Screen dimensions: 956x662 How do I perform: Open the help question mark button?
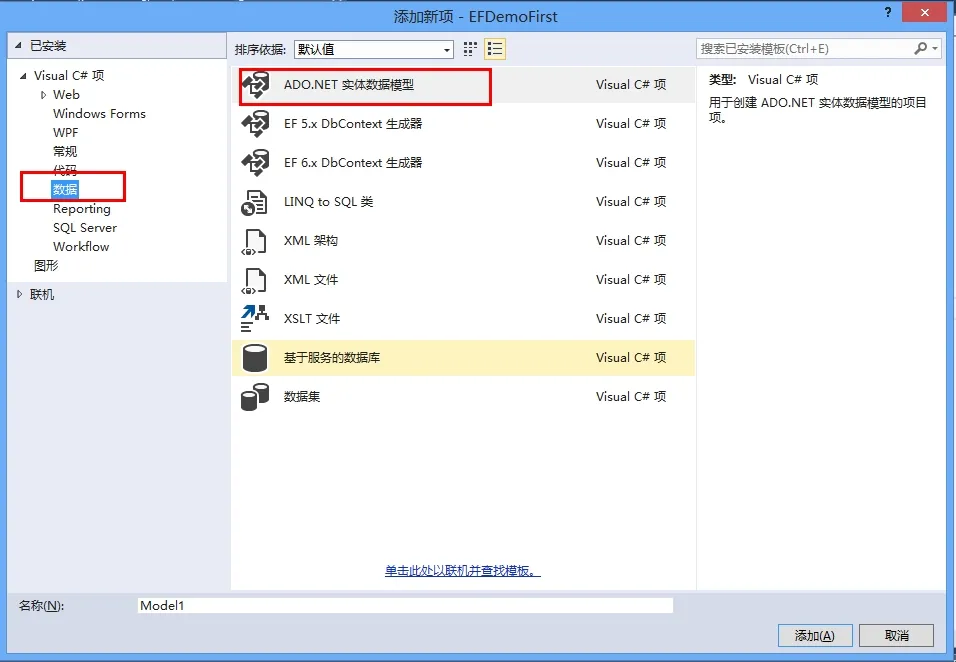[888, 12]
